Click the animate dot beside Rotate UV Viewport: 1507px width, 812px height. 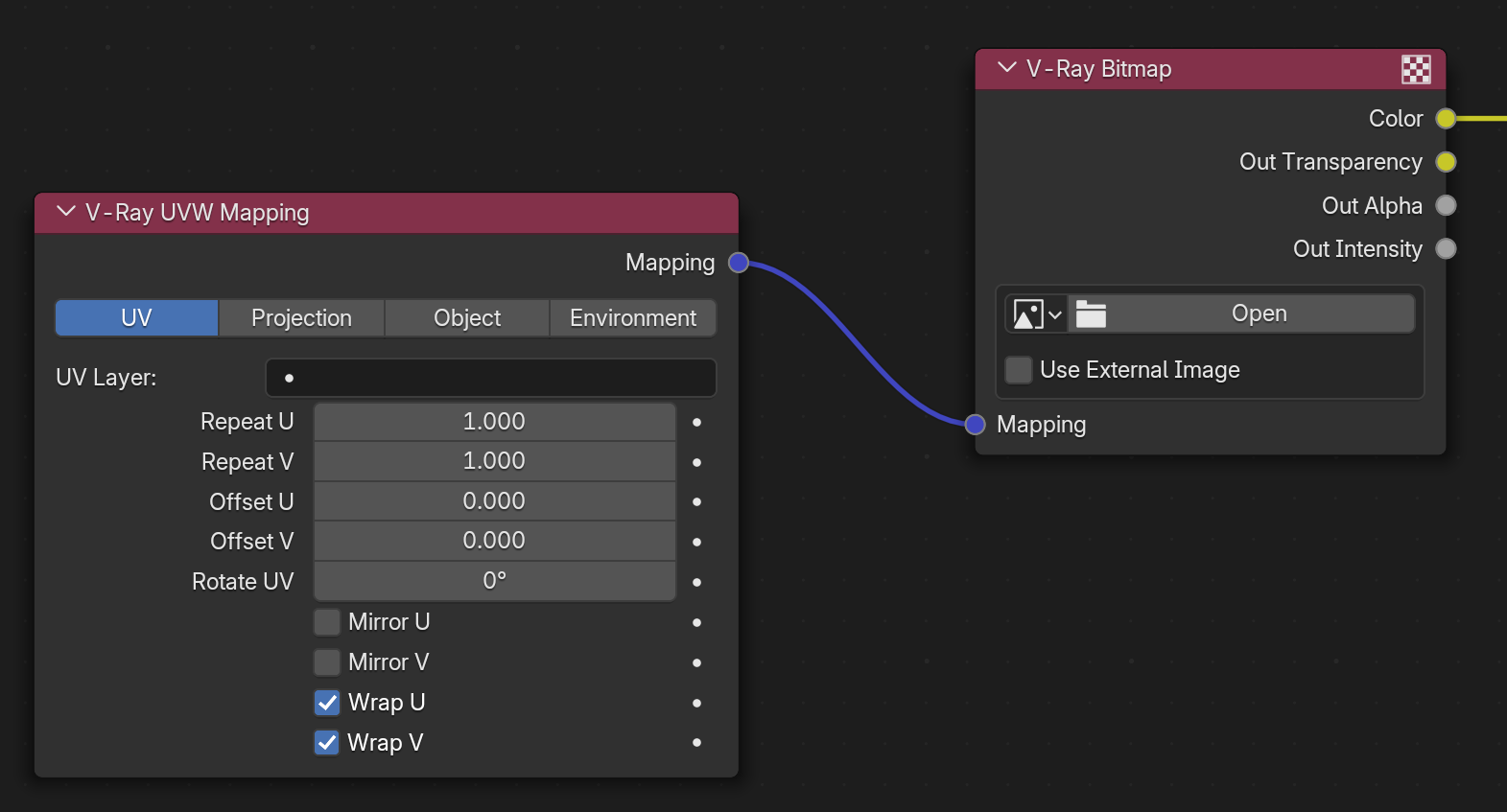pos(696,582)
